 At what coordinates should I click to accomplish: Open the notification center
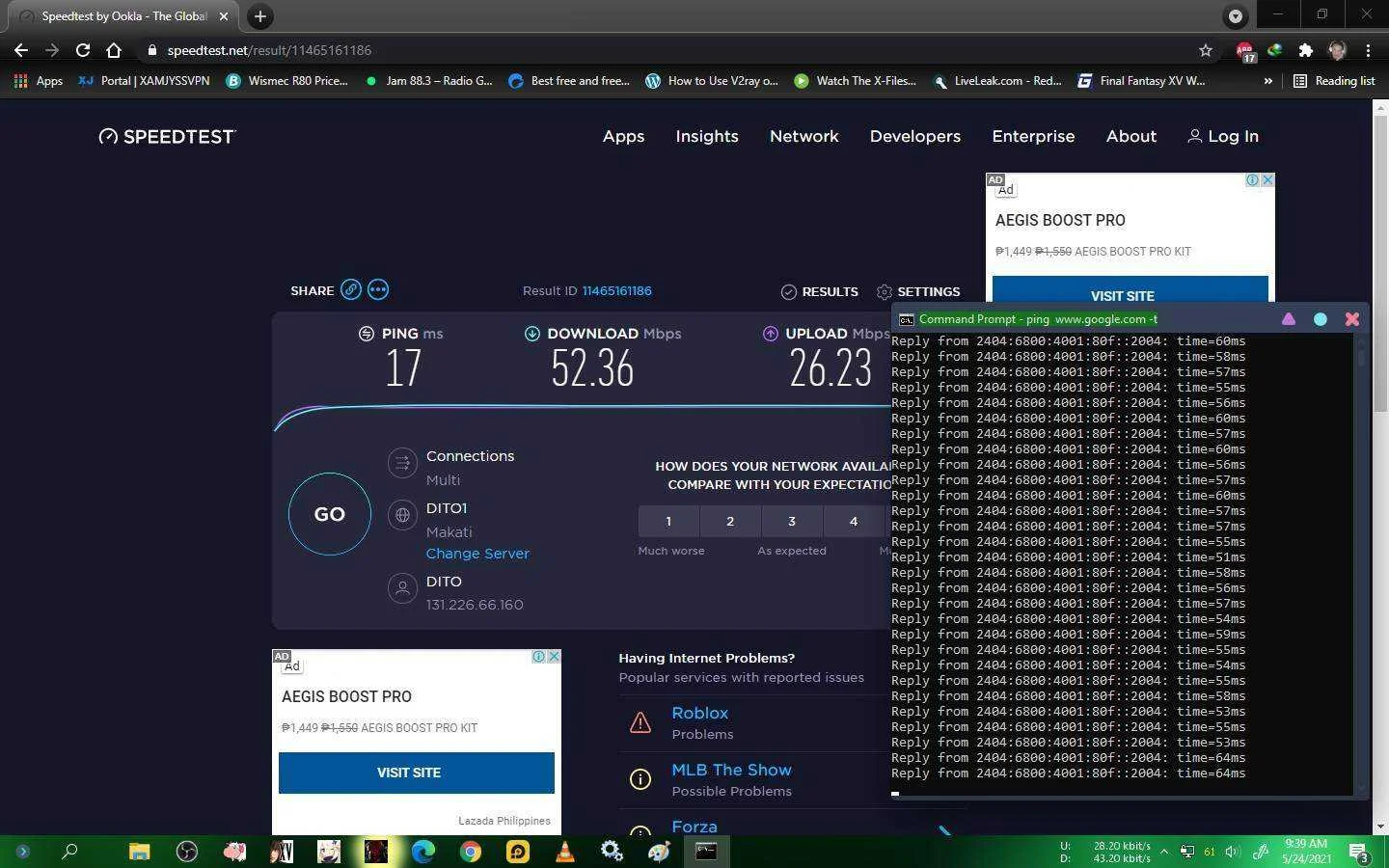click(1359, 853)
